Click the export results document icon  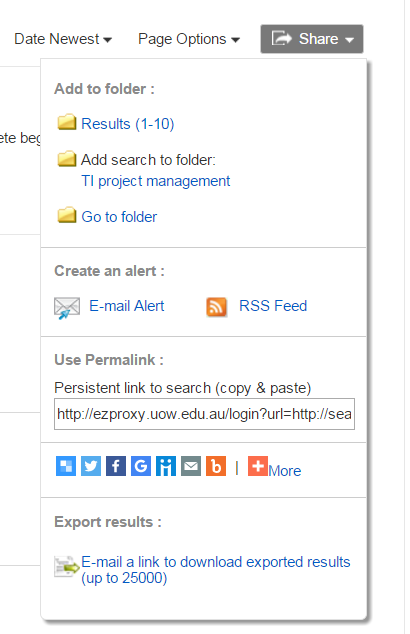point(67,566)
